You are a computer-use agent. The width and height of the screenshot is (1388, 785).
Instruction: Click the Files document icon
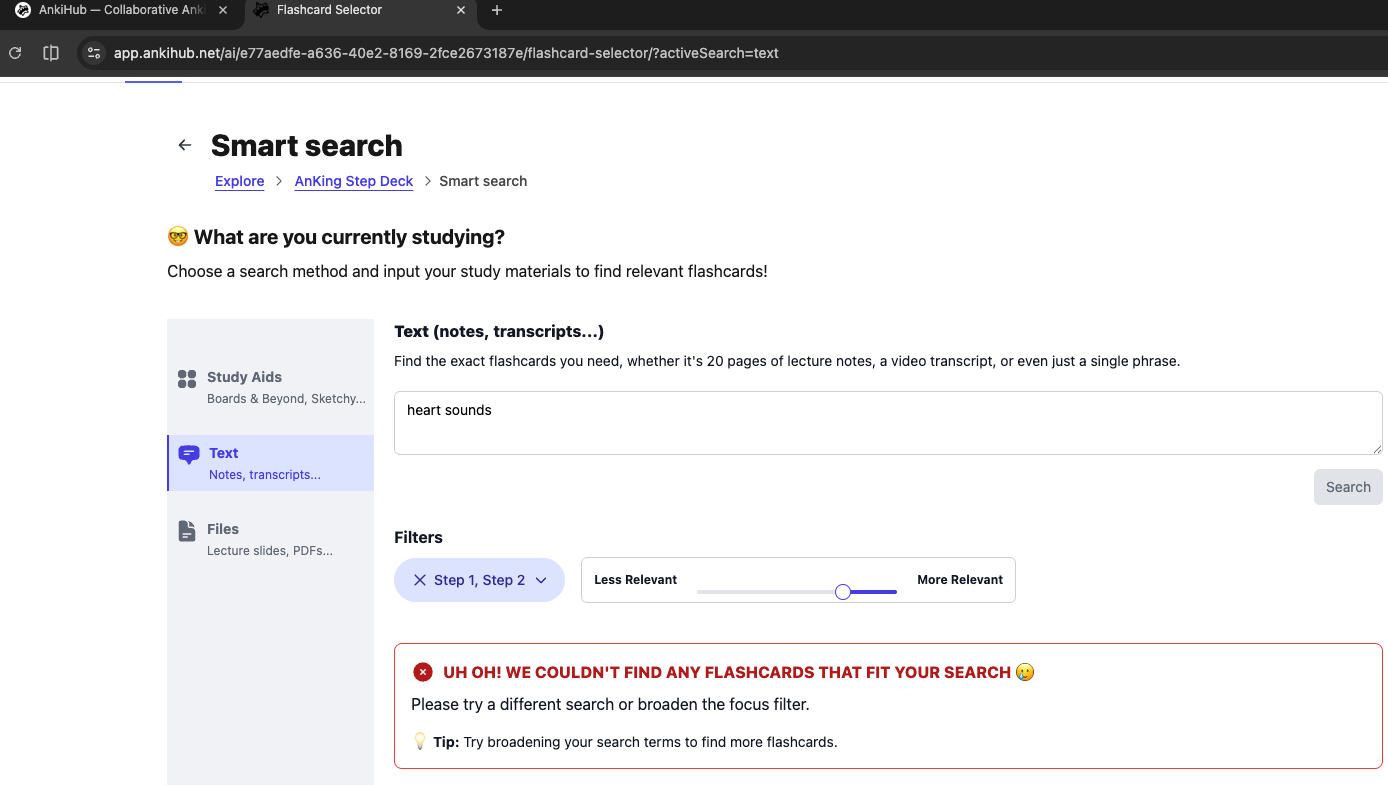click(x=187, y=531)
